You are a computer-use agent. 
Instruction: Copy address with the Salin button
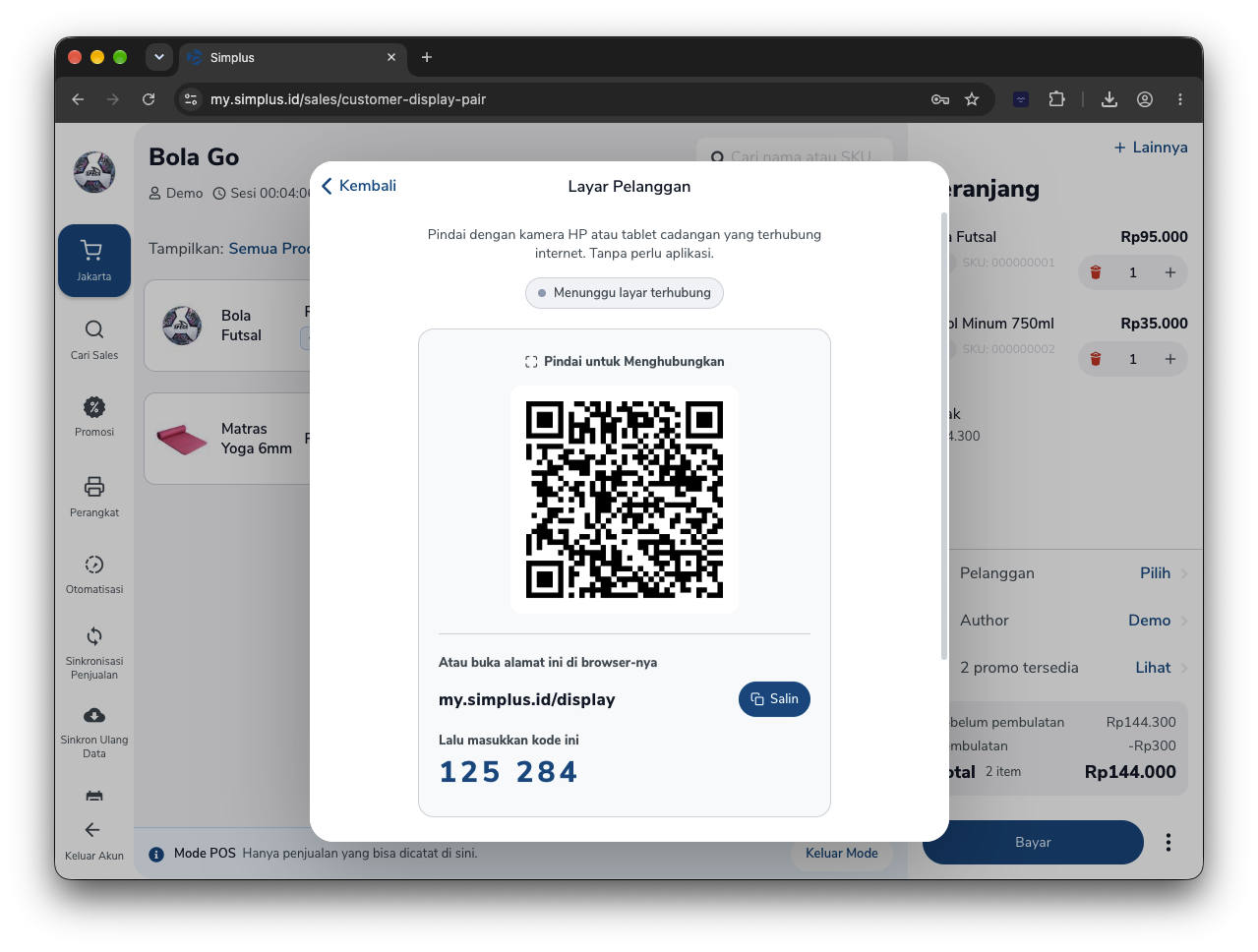click(774, 699)
